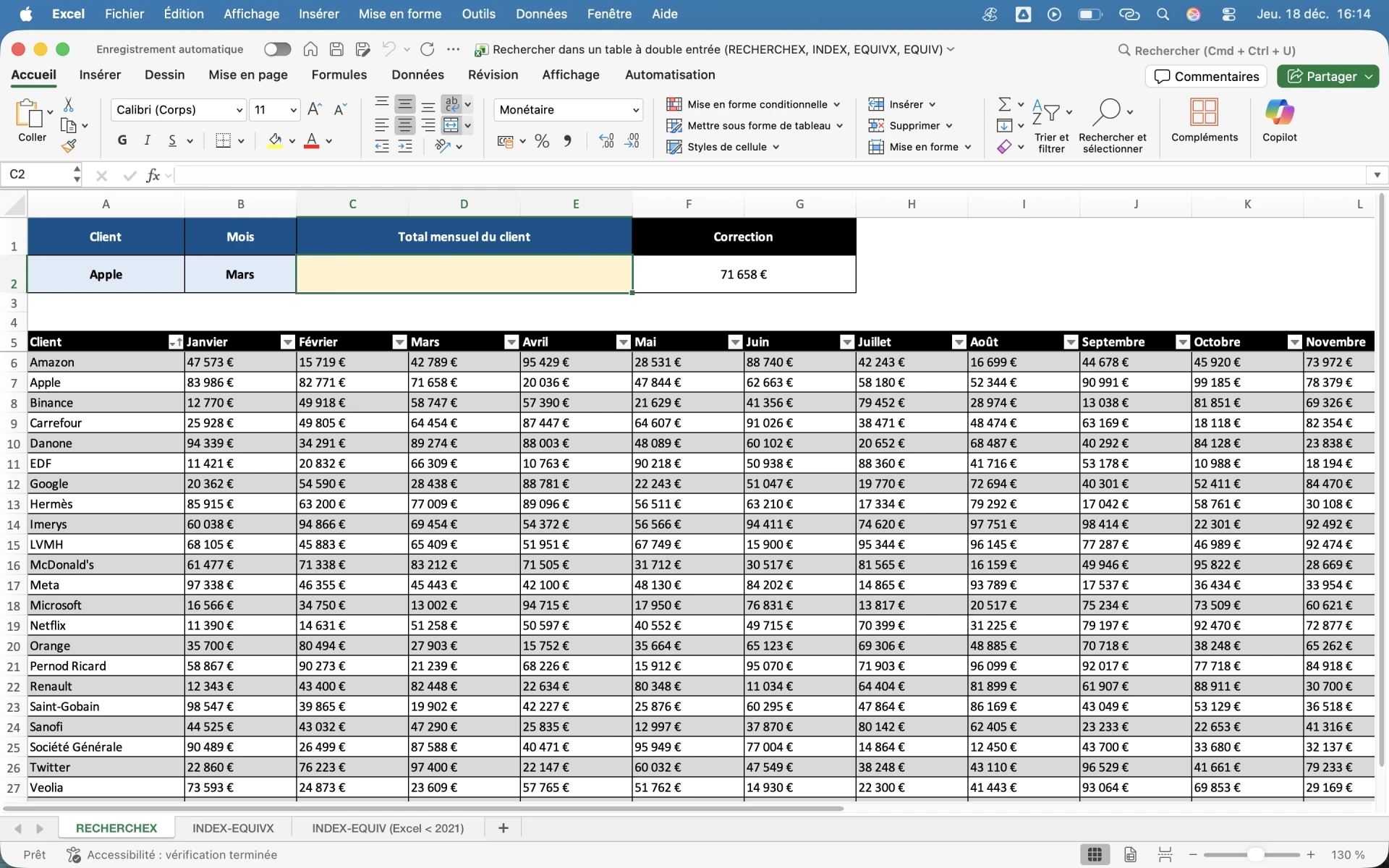This screenshot has width=1389, height=868.
Task: Click the font color red swatch
Action: click(x=312, y=140)
